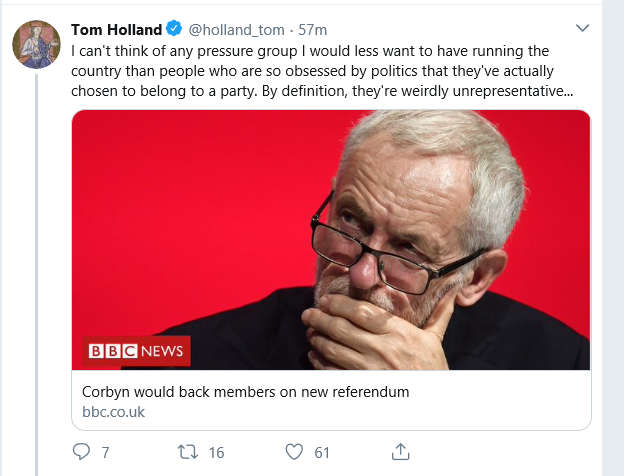Click the reply count of 7
The width and height of the screenshot is (624, 476).
pyautogui.click(x=105, y=453)
